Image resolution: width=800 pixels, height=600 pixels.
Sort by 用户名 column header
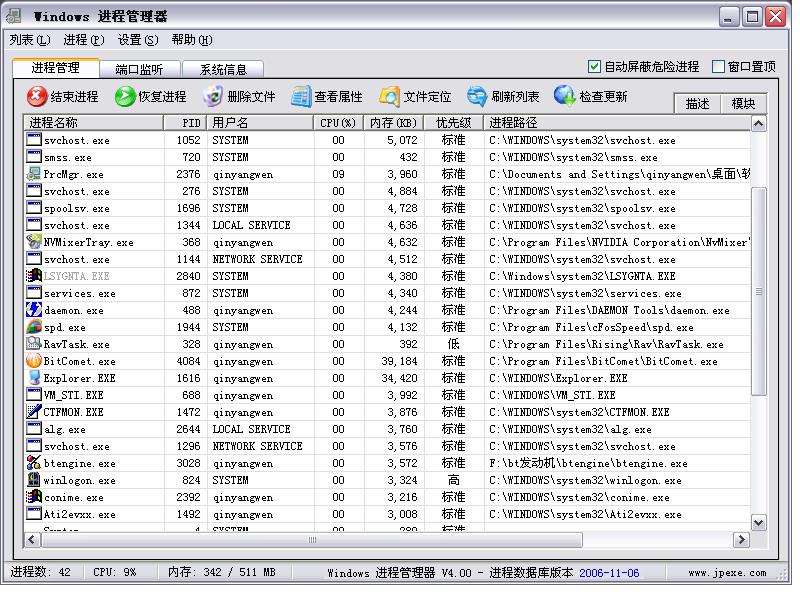pos(260,122)
